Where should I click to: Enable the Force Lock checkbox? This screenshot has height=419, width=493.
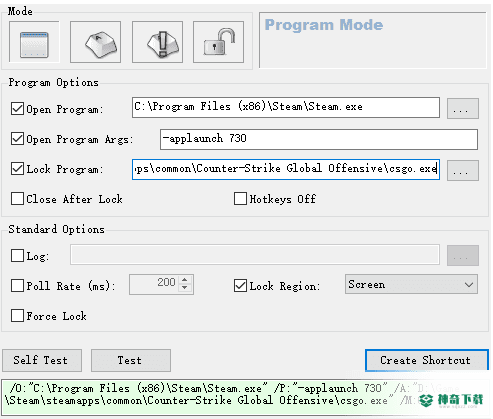tap(17, 315)
